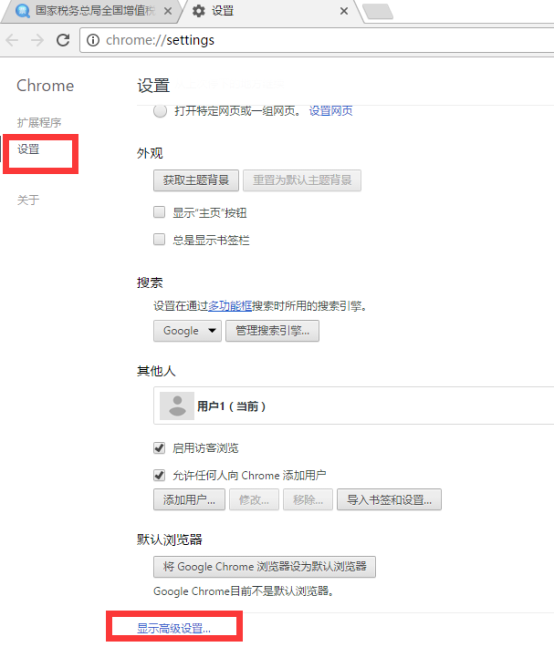
Task: Open 关于 in the sidebar
Action: coord(28,200)
